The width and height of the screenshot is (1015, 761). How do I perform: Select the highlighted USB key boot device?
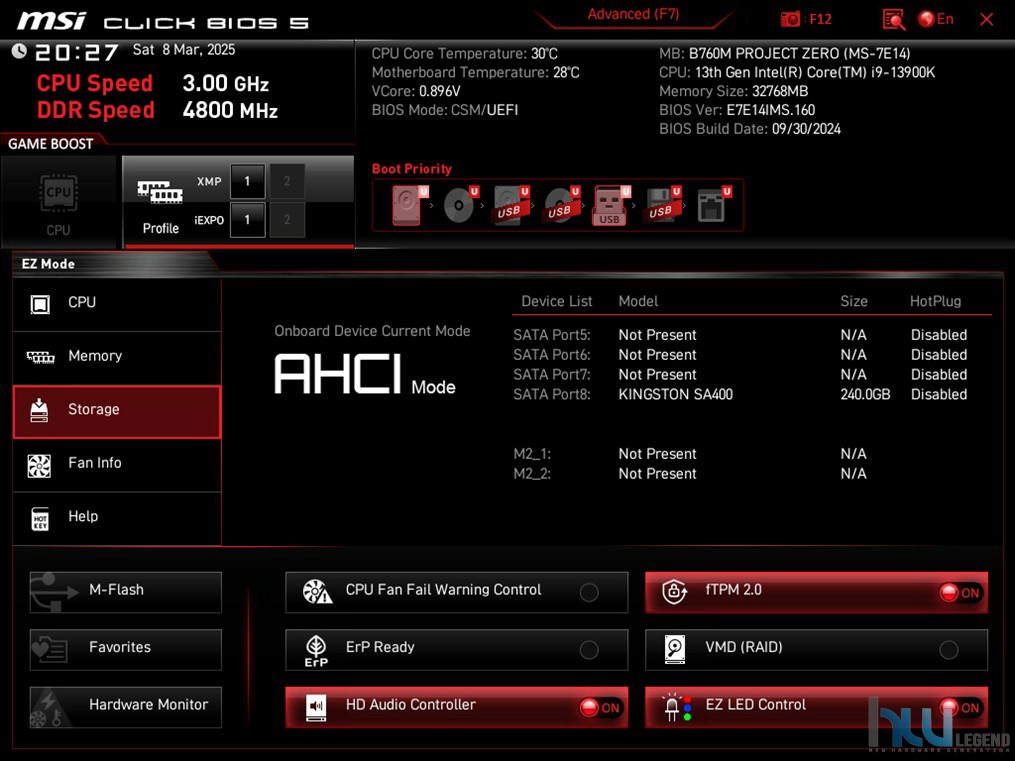pyautogui.click(x=610, y=205)
